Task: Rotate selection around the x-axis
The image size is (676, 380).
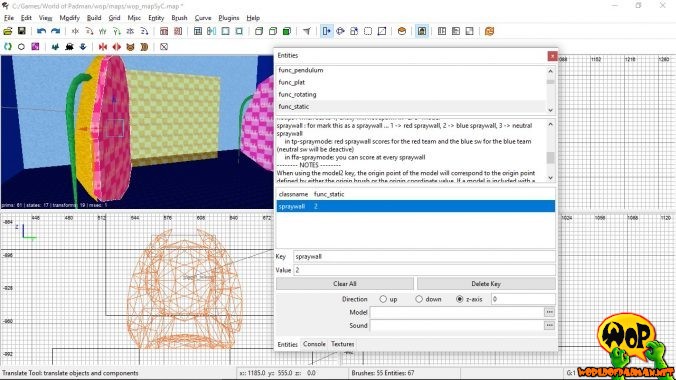Action: coord(89,31)
